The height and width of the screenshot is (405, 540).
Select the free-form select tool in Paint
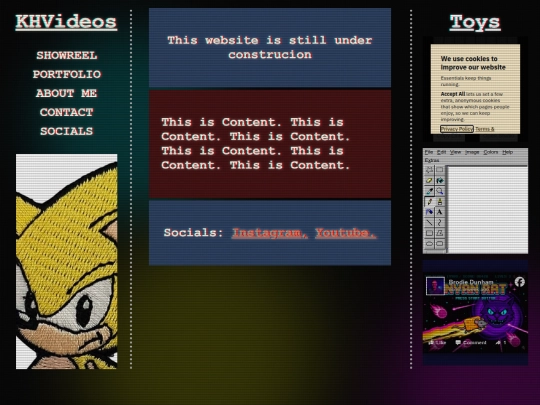(429, 170)
